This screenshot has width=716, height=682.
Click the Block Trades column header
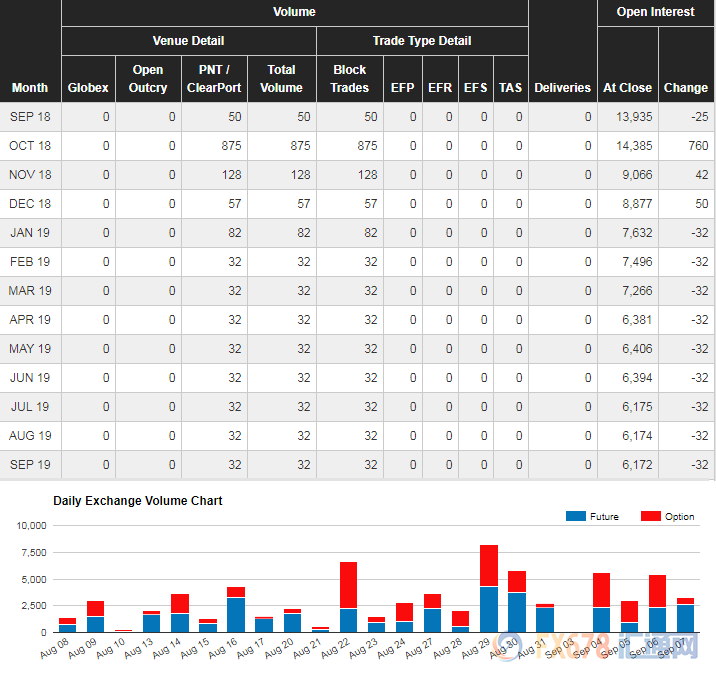coord(350,79)
